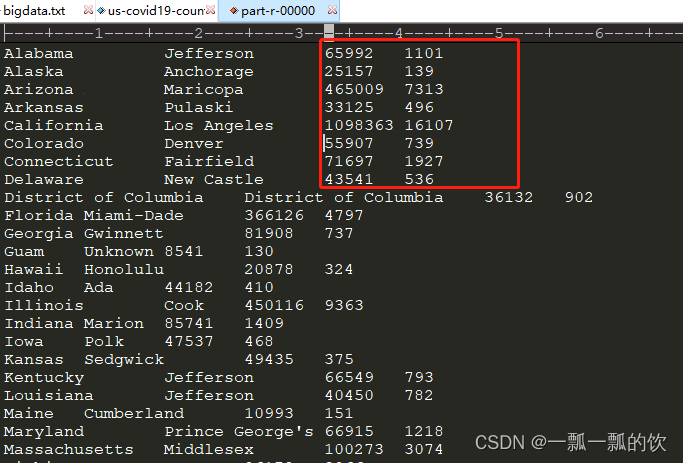Click the word Polk

[104, 341]
